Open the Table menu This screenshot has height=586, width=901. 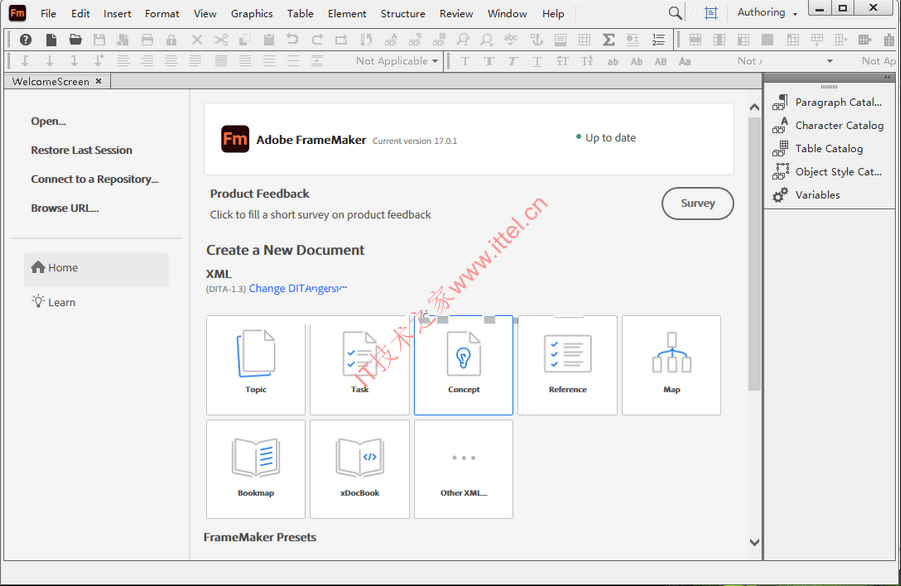300,13
